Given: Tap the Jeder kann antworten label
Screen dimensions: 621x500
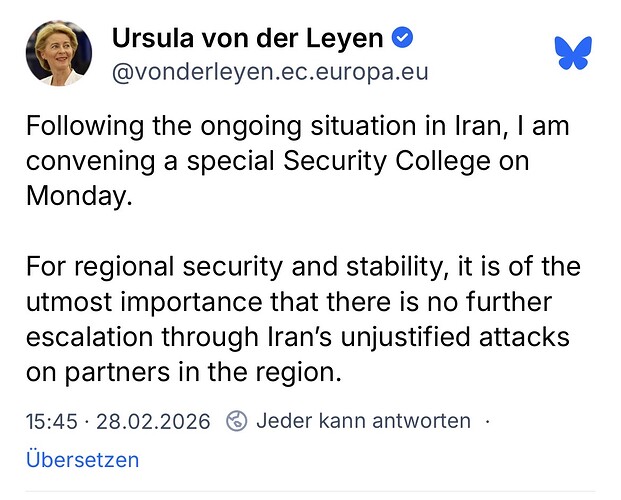Looking at the screenshot, I should (x=364, y=421).
